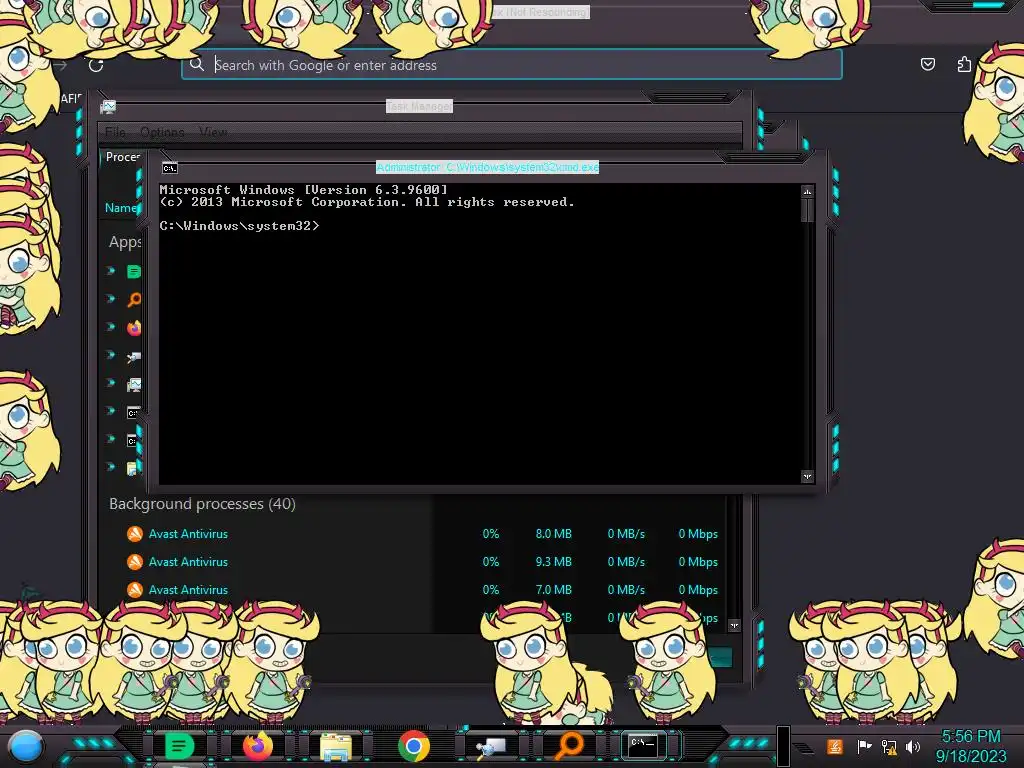Click the '8.0 MB' memory value
1024x768 pixels.
(554, 534)
